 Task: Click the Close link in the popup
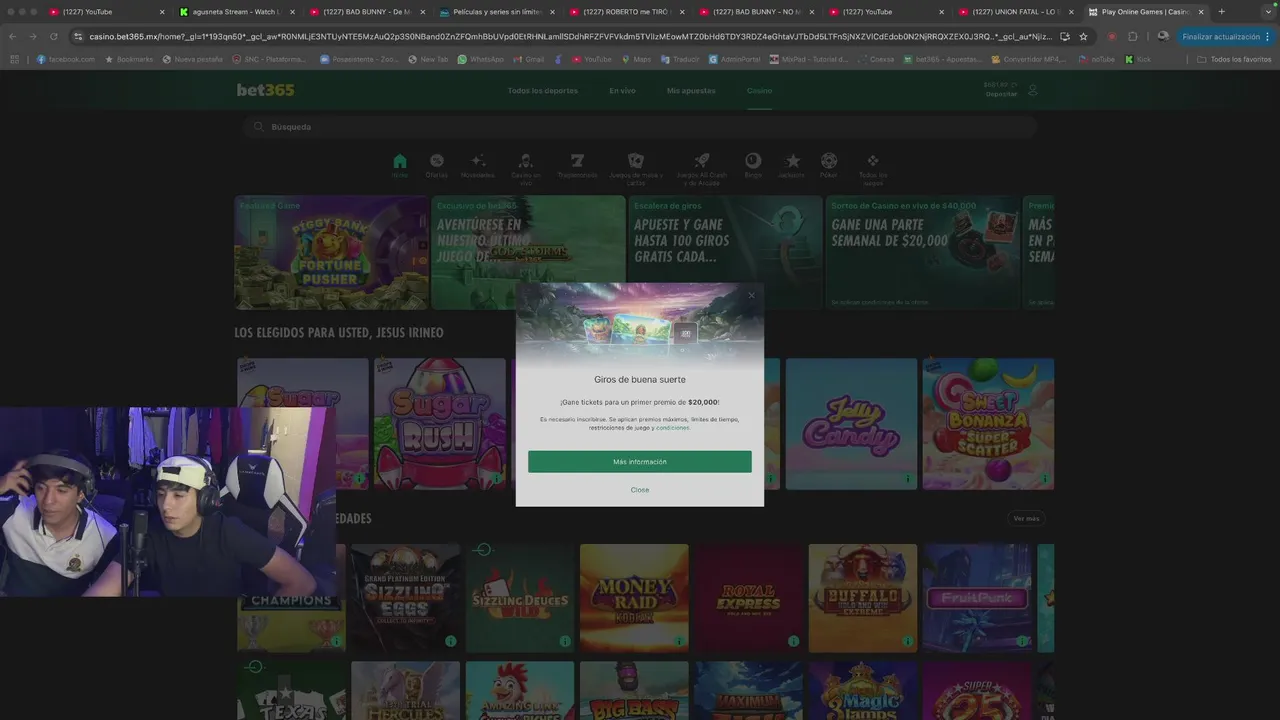[640, 490]
